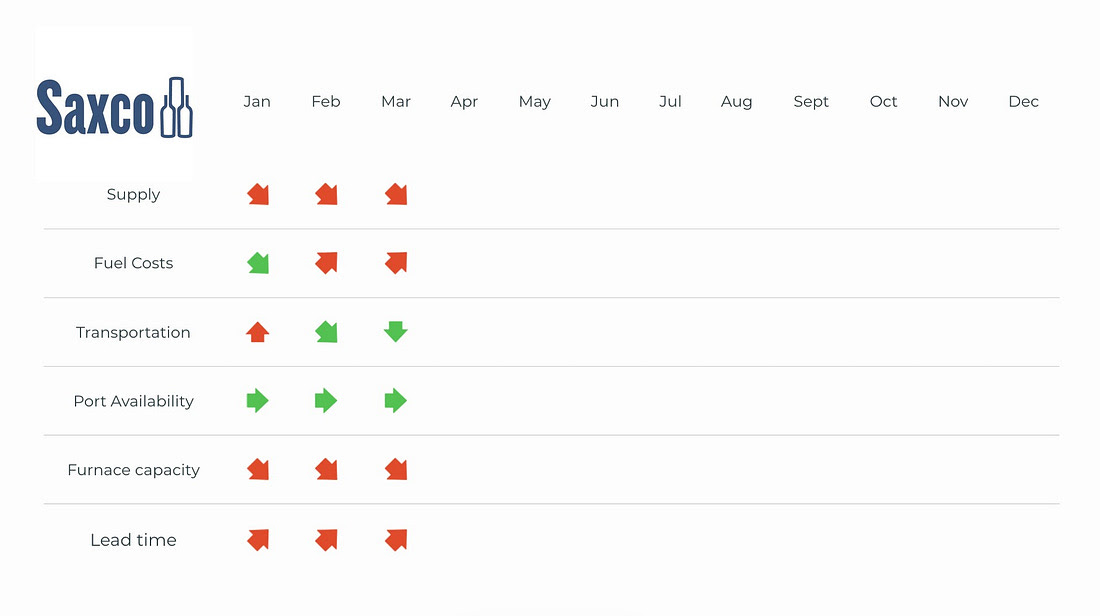Click the February Fuel Costs red arrow
The image size is (1100, 616).
[x=326, y=263]
